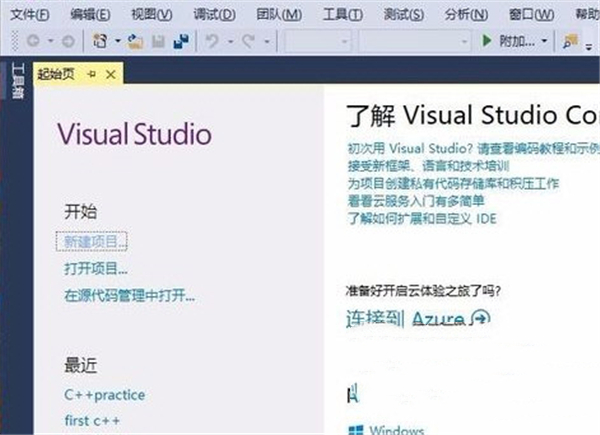The image size is (600, 435).
Task: Click the undo toolbar icon
Action: 212,41
